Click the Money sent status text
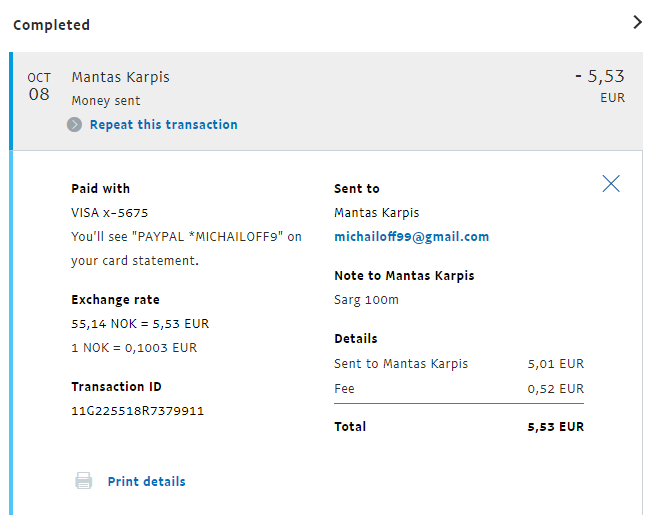Screen dimensions: 645x517 pyautogui.click(x=106, y=101)
